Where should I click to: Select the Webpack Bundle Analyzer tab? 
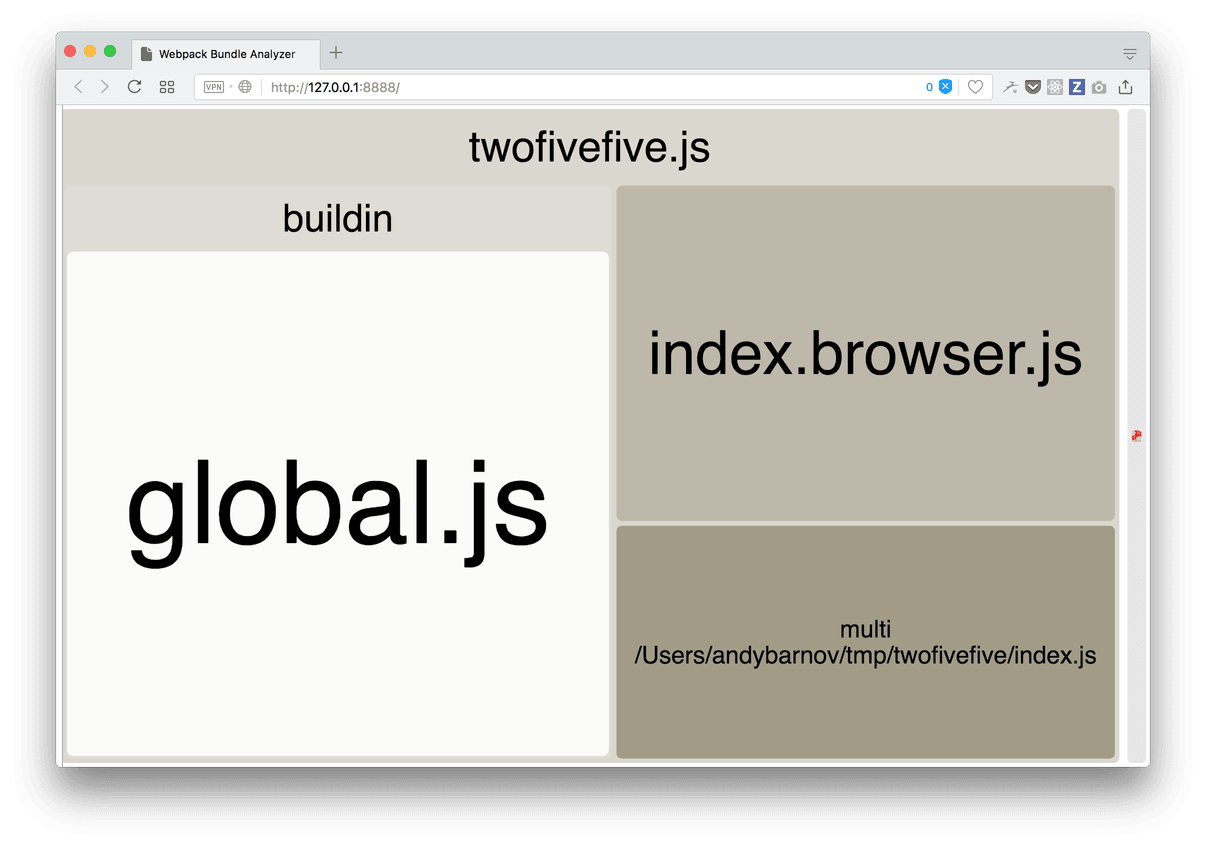226,54
